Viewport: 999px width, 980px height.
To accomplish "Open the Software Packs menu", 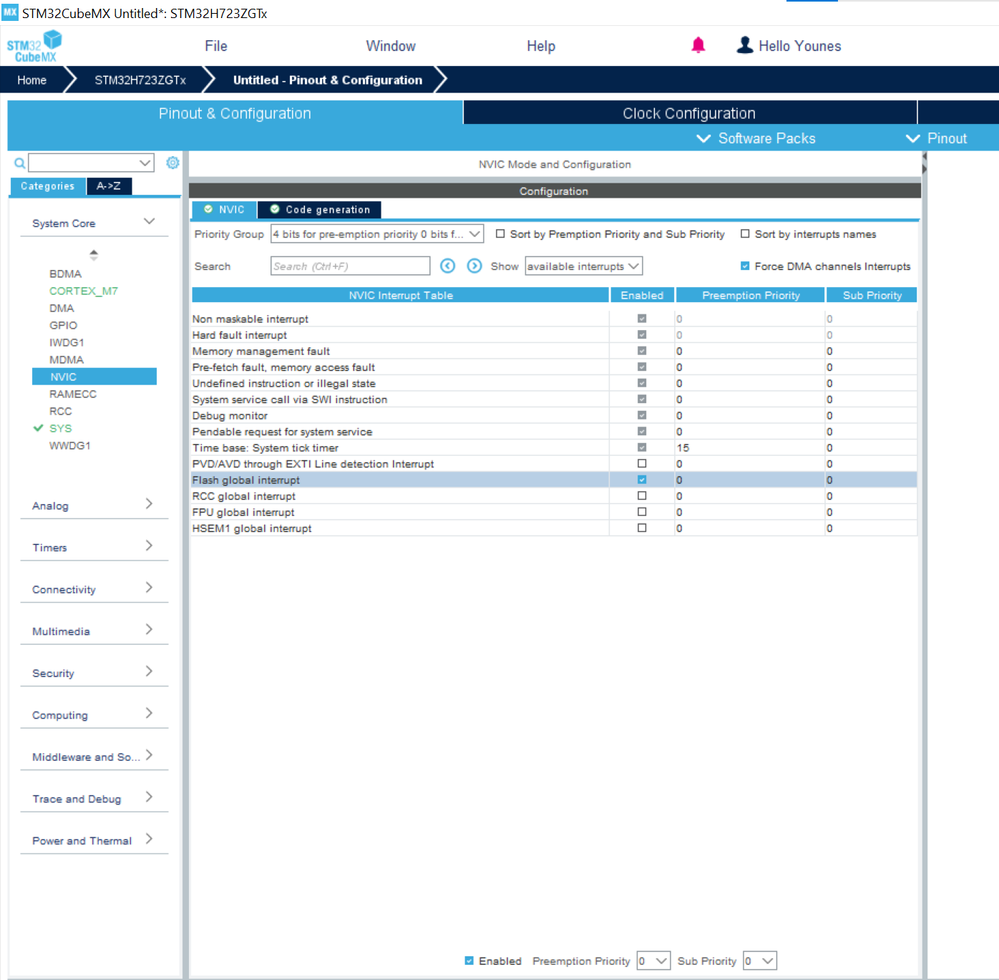I will click(x=756, y=138).
